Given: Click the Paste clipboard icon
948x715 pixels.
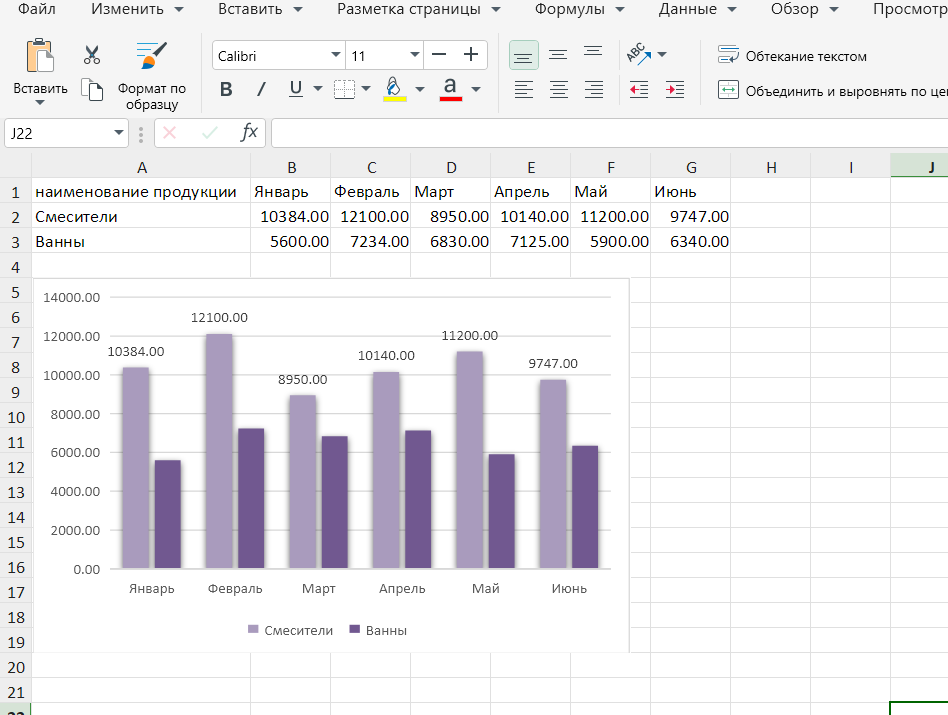Looking at the screenshot, I should pyautogui.click(x=41, y=56).
